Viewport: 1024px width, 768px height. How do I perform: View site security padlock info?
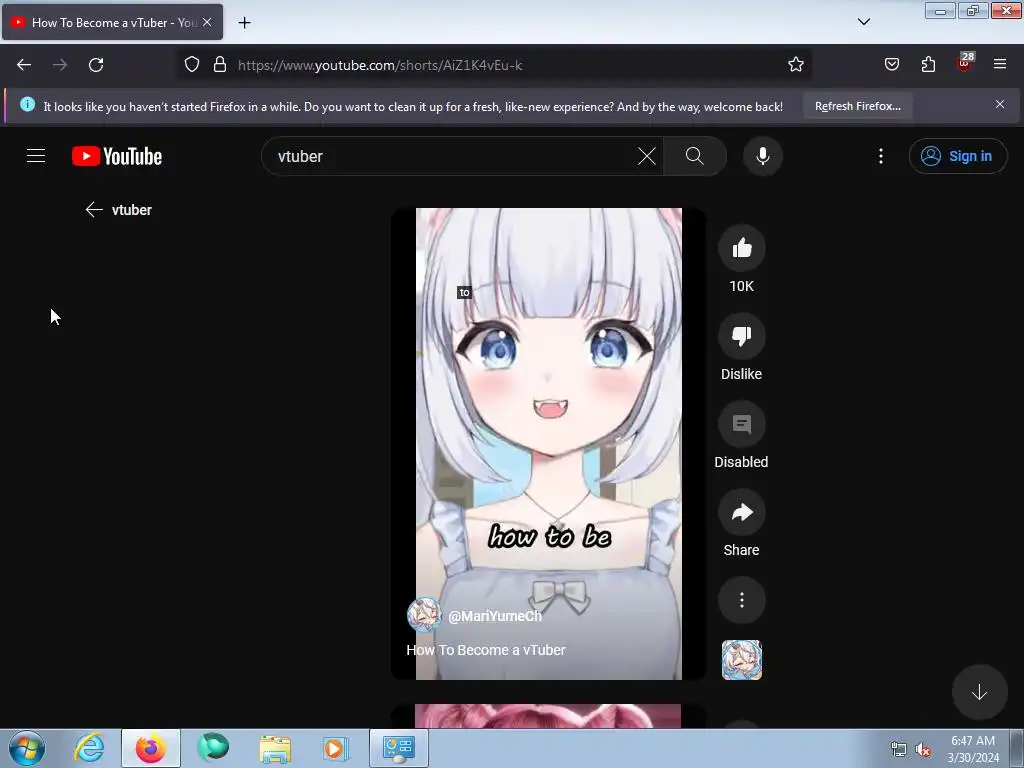(220, 65)
